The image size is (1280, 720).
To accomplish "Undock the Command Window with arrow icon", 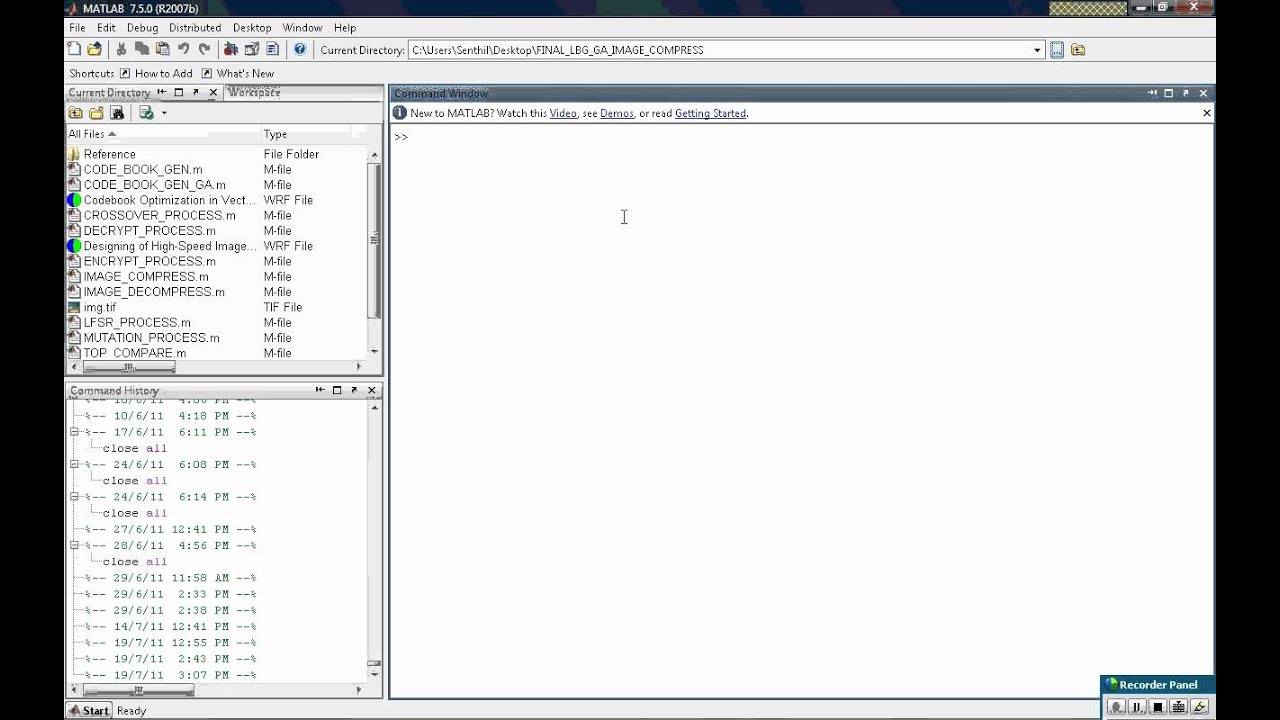I will pyautogui.click(x=1185, y=93).
